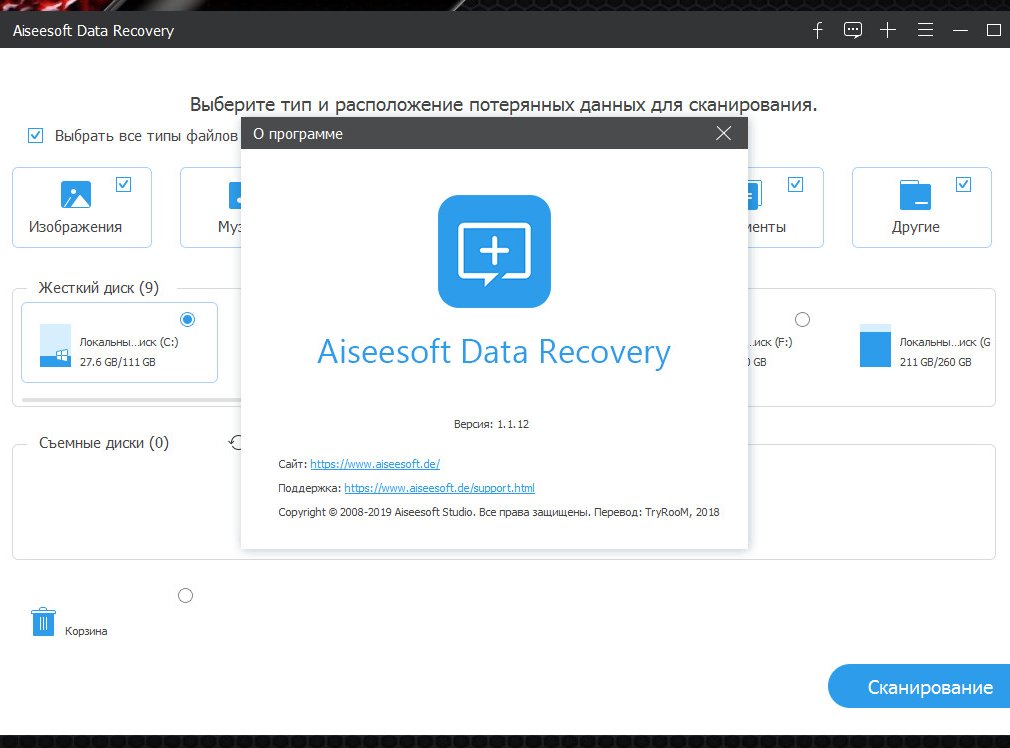Click the Съемные диски (0) heading
Viewport: 1010px width, 748px height.
click(104, 443)
